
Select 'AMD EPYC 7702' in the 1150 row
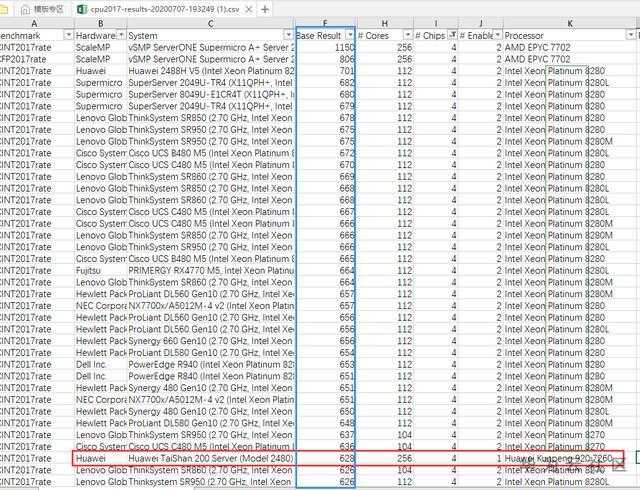pyautogui.click(x=570, y=47)
